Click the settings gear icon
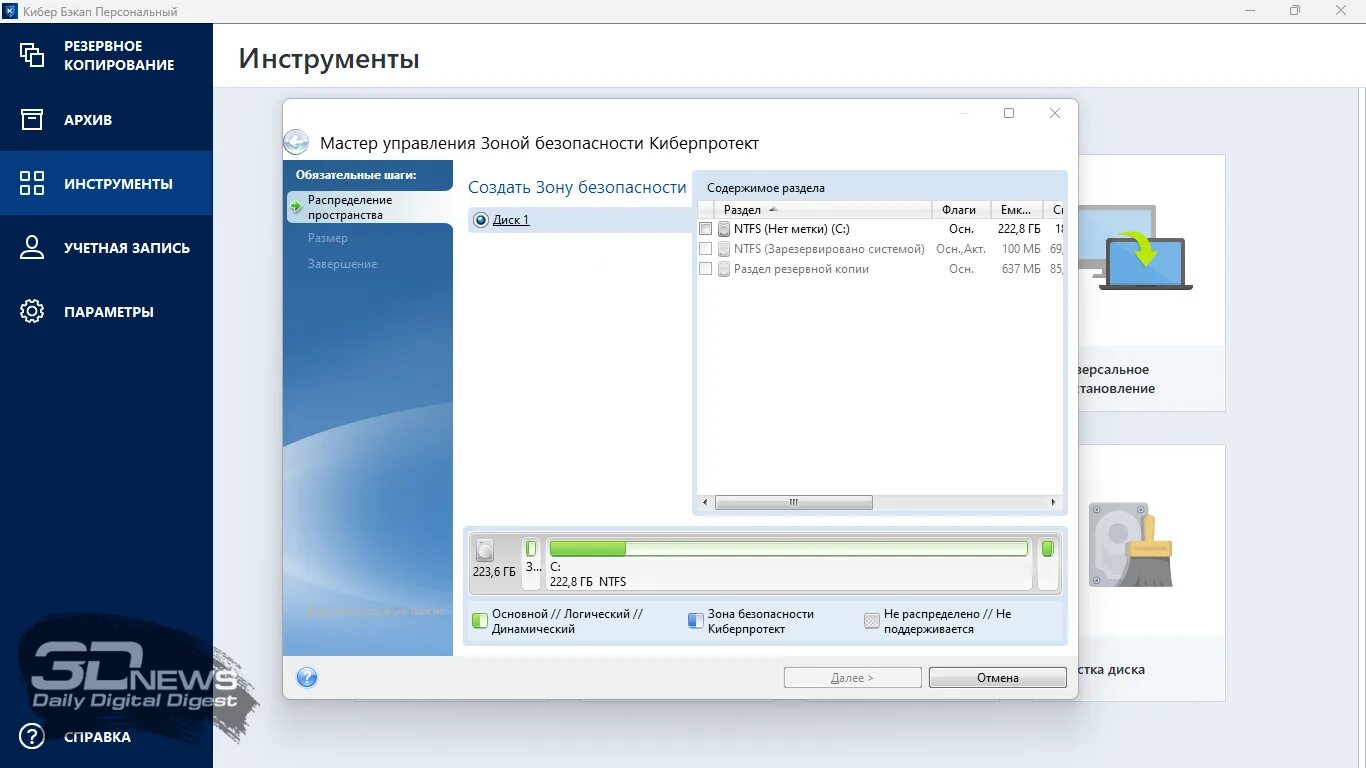Viewport: 1366px width, 768px height. tap(32, 311)
